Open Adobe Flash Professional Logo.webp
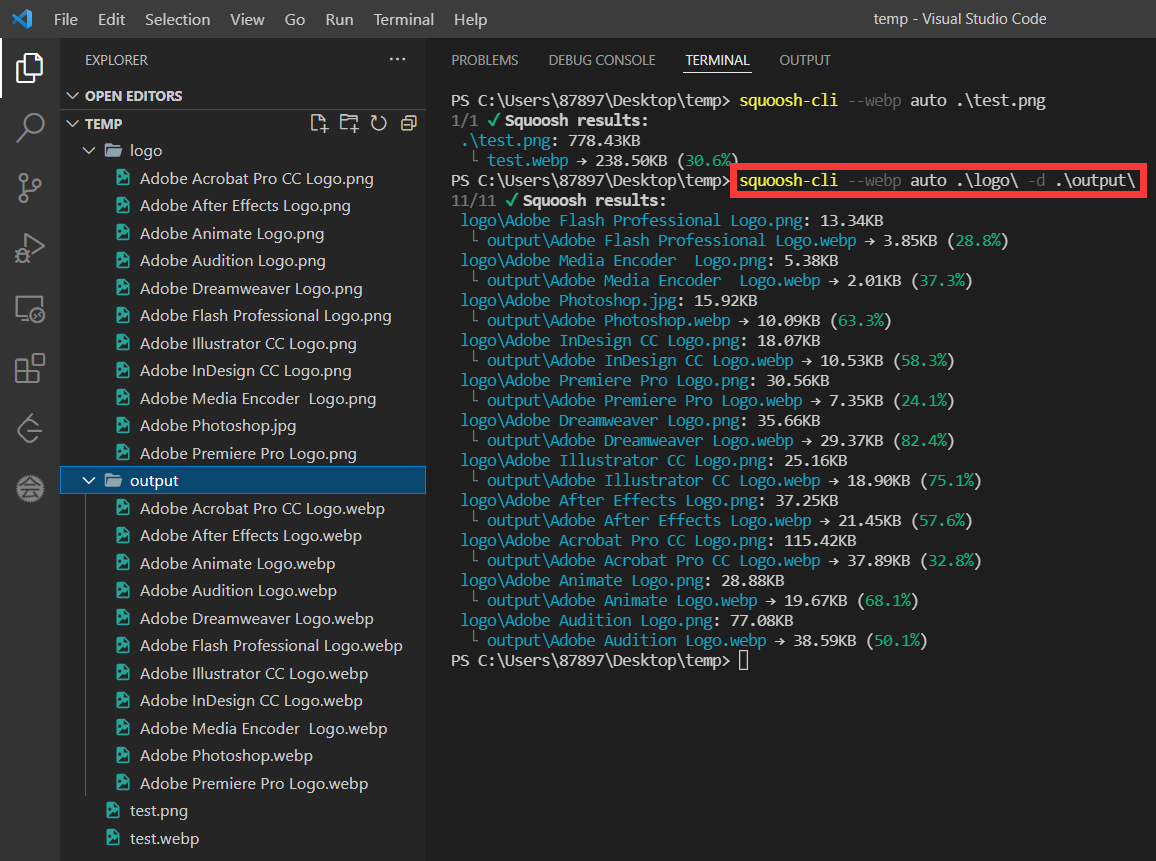1156x861 pixels. pyautogui.click(x=271, y=646)
